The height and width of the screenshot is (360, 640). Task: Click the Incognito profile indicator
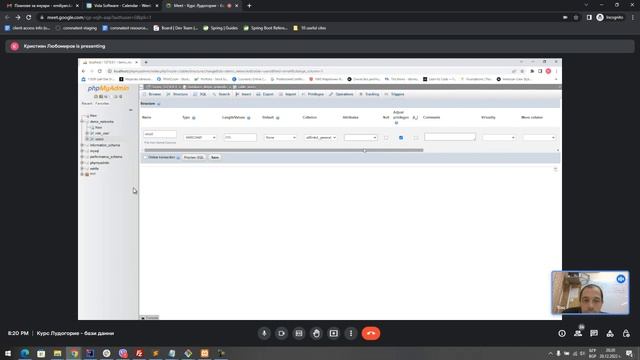610,18
